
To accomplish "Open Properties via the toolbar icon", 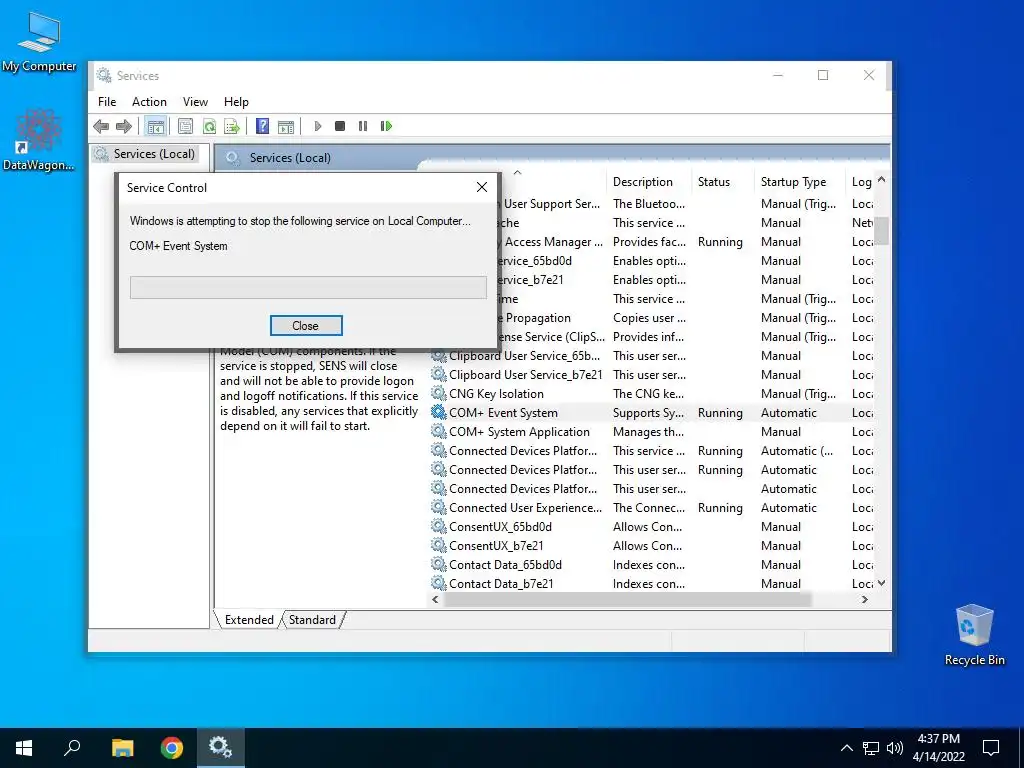I will [x=185, y=126].
